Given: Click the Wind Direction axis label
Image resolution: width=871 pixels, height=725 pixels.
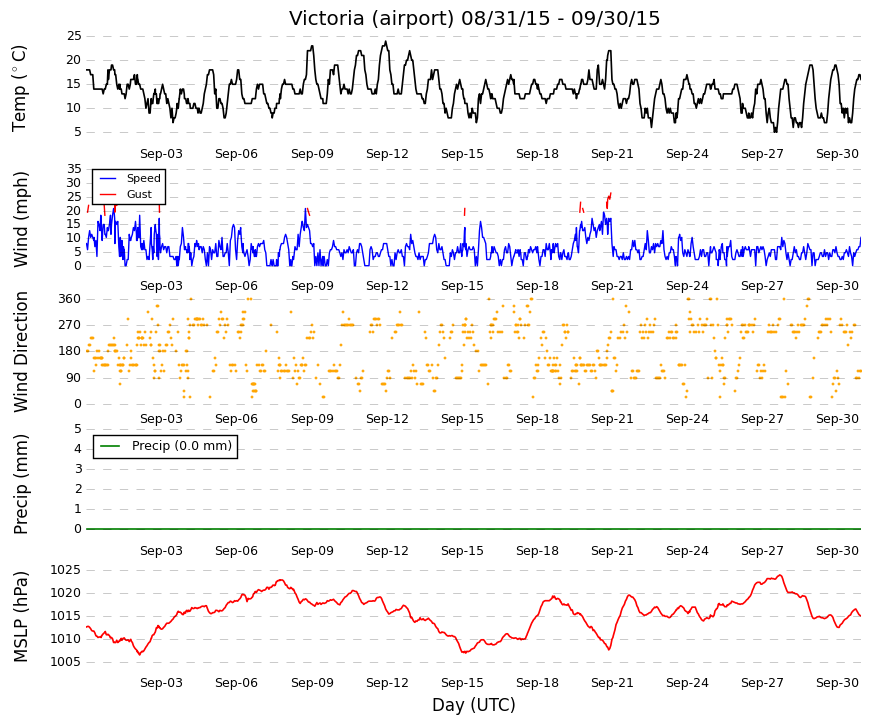Looking at the screenshot, I should pos(20,352).
